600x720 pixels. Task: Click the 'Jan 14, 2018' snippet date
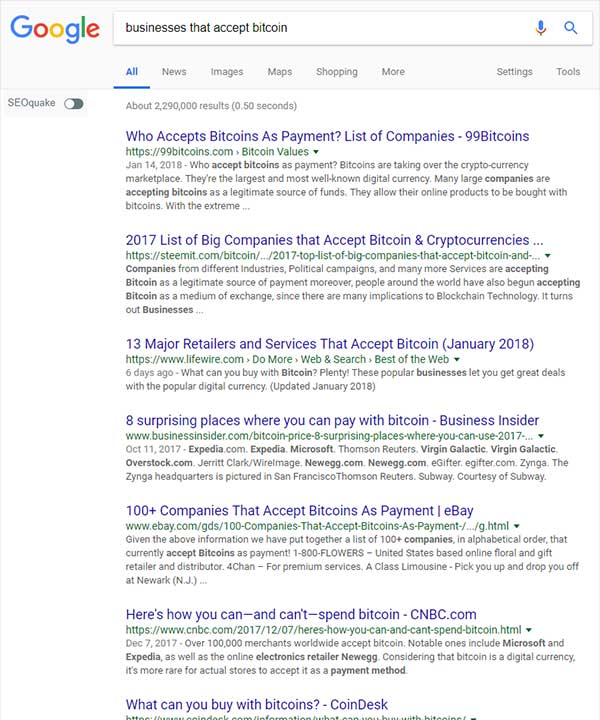point(154,165)
